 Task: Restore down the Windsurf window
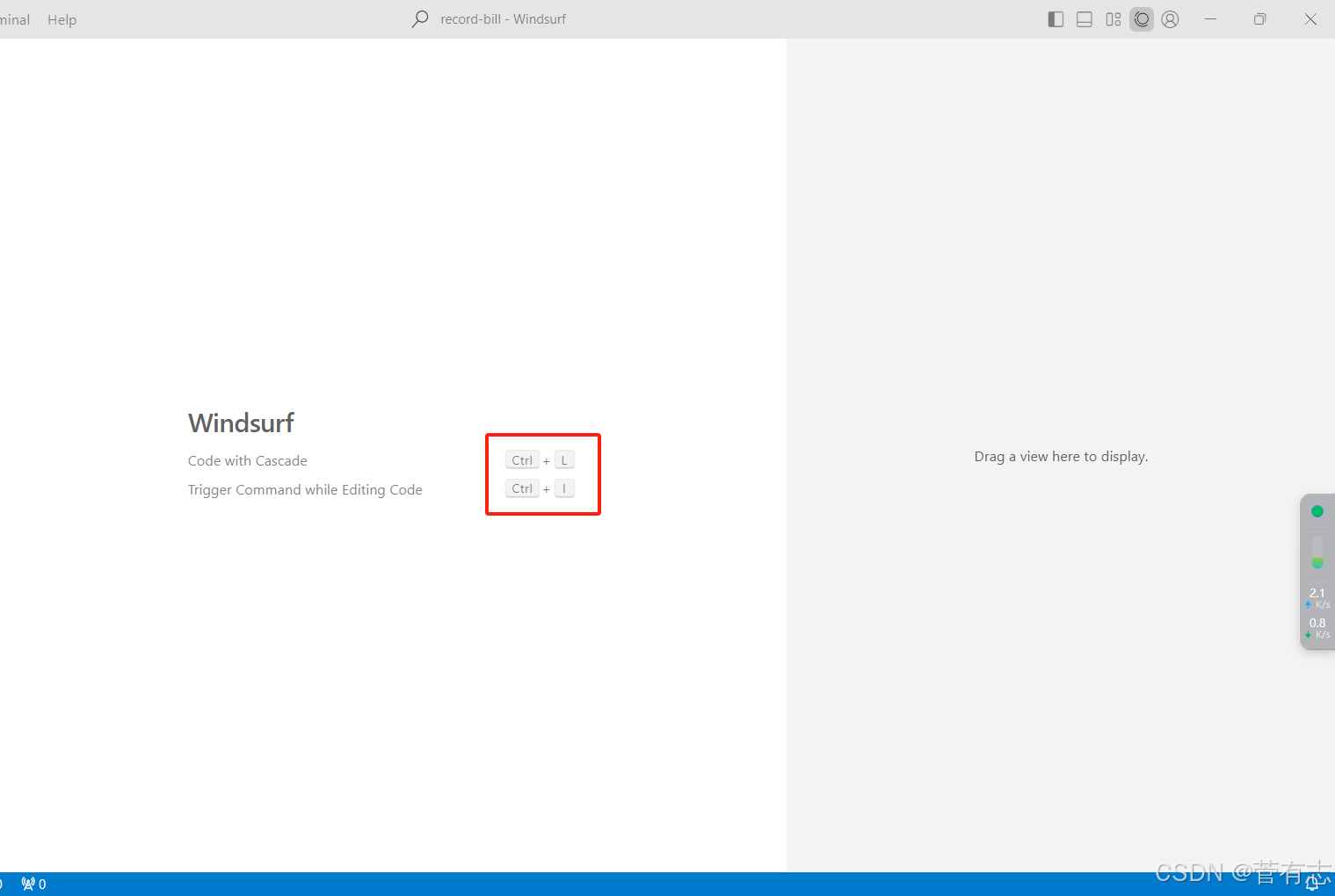[x=1259, y=19]
